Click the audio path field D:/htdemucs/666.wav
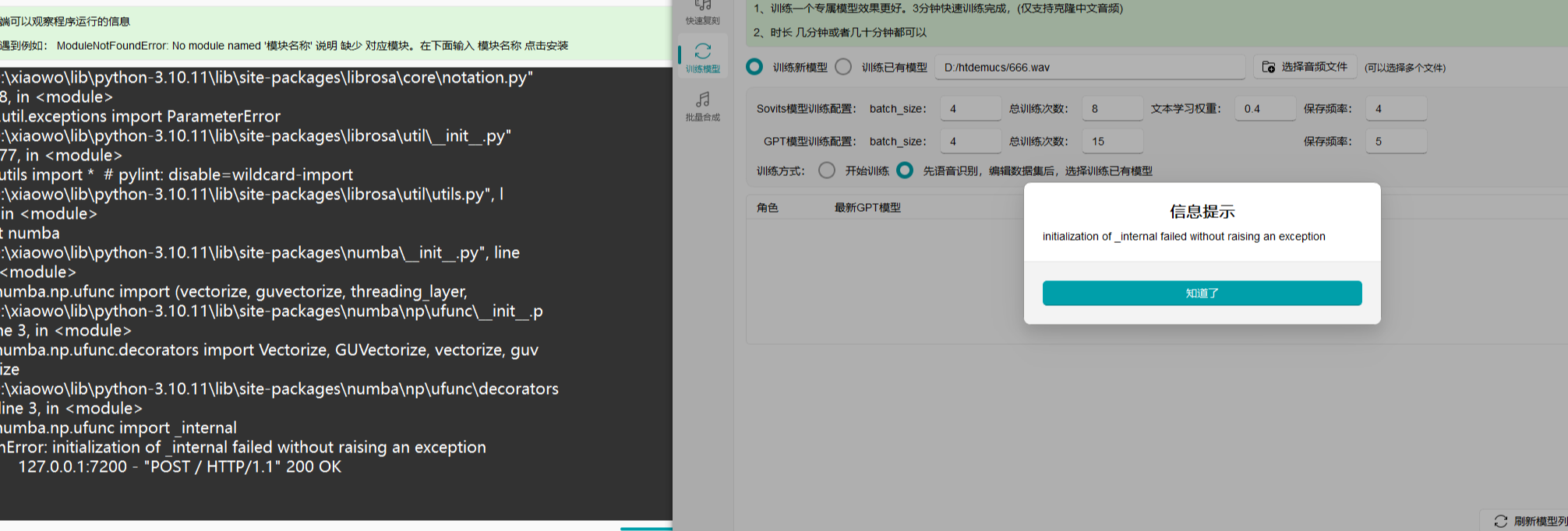The width and height of the screenshot is (1568, 531). (x=1089, y=68)
